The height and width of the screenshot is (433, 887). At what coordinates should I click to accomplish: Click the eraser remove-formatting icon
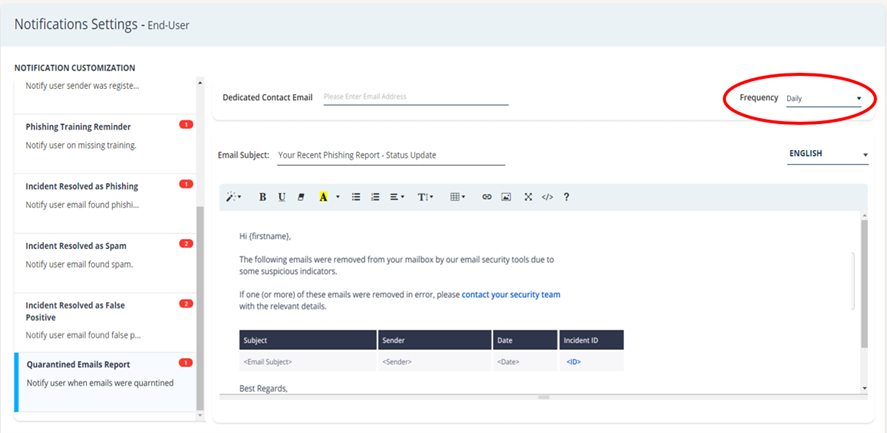301,197
